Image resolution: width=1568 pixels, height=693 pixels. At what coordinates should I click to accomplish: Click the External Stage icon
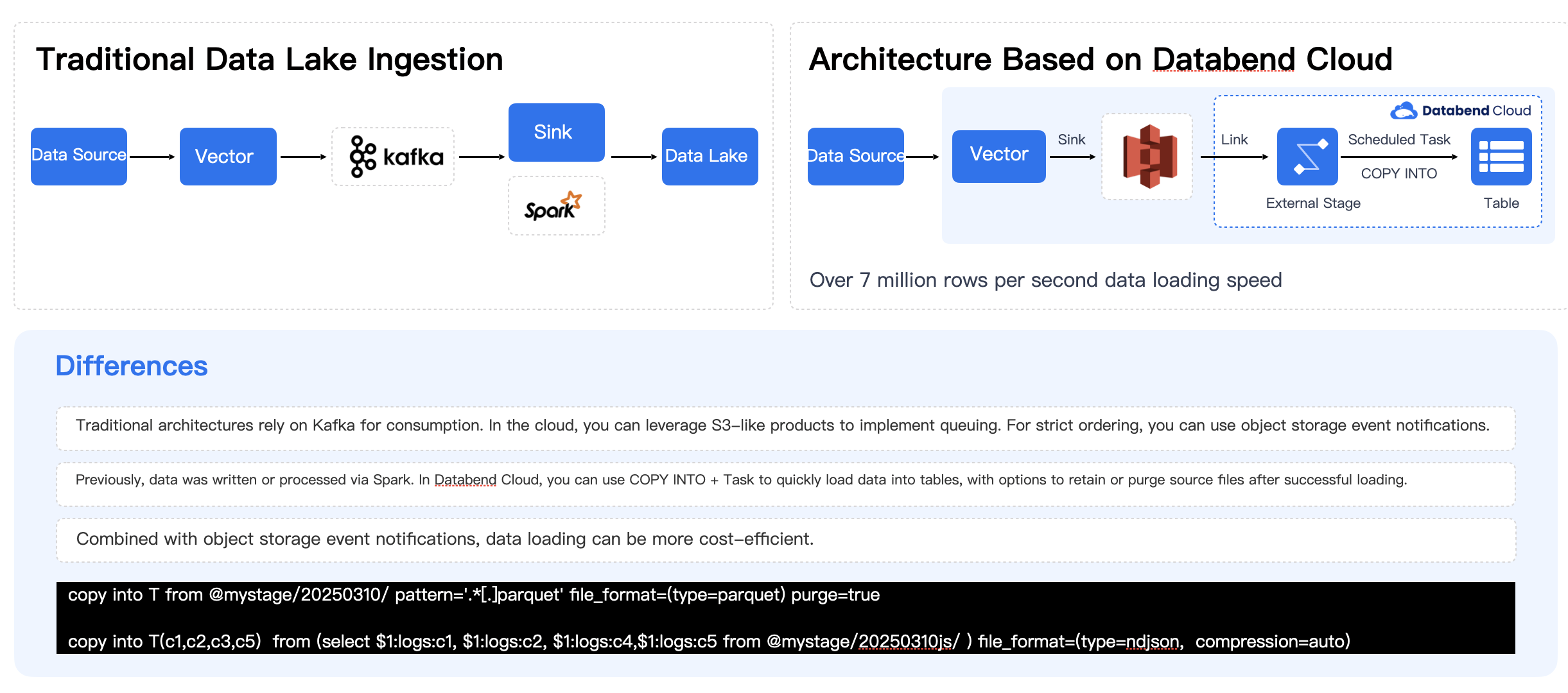pos(1307,157)
